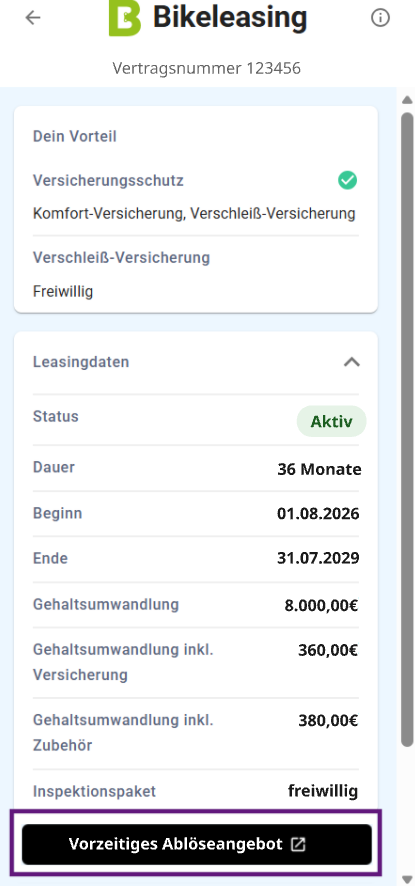415x886 pixels.
Task: Click the vertical scrollbar thumb
Action: (407, 429)
